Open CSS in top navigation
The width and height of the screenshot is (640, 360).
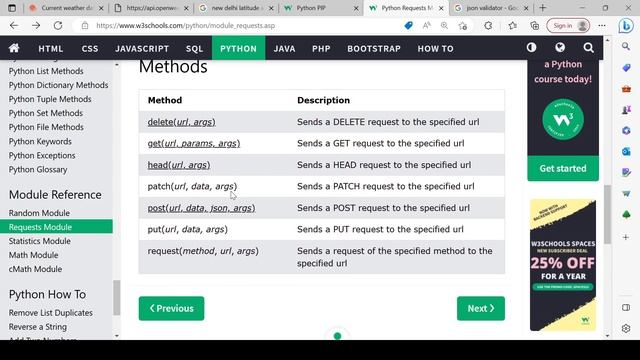click(x=90, y=48)
